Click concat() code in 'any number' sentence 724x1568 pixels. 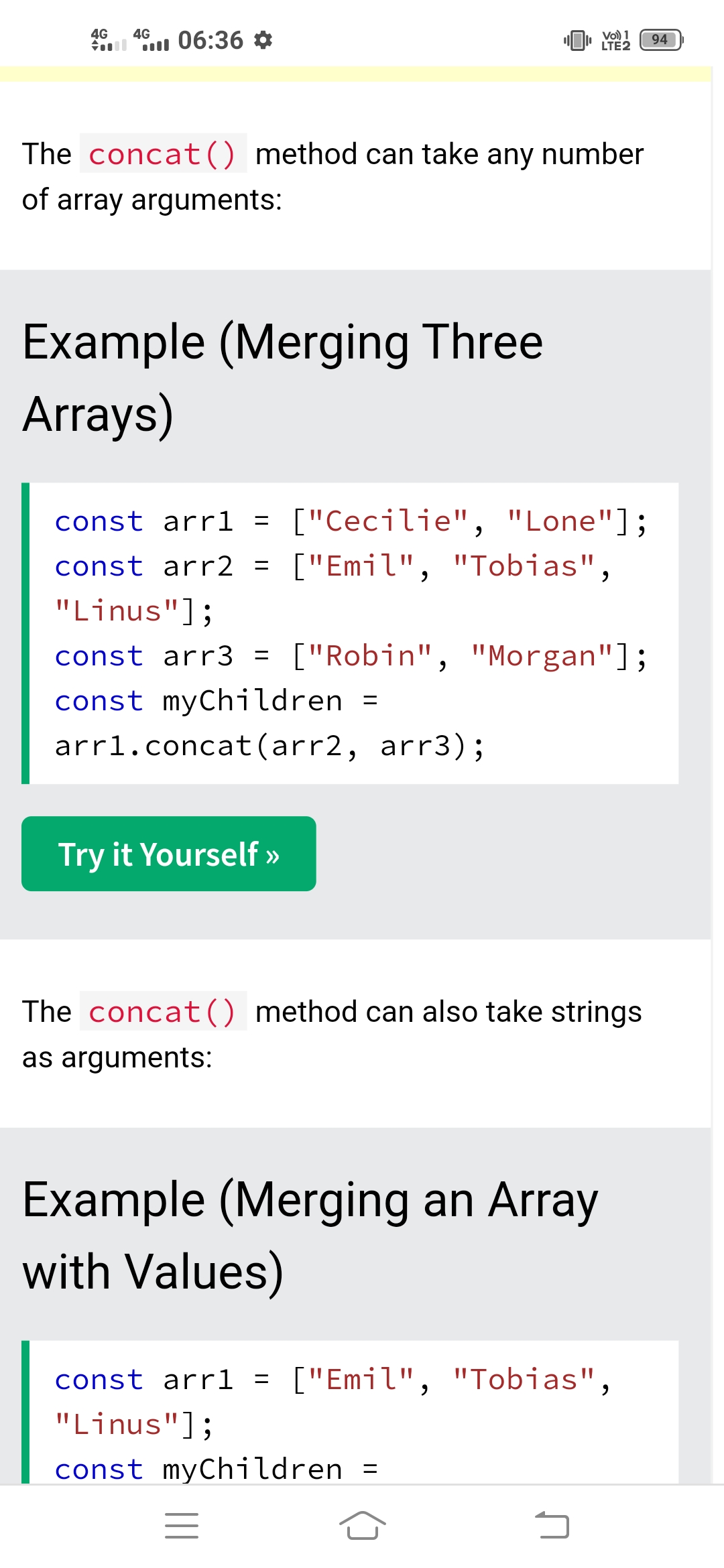pos(163,154)
